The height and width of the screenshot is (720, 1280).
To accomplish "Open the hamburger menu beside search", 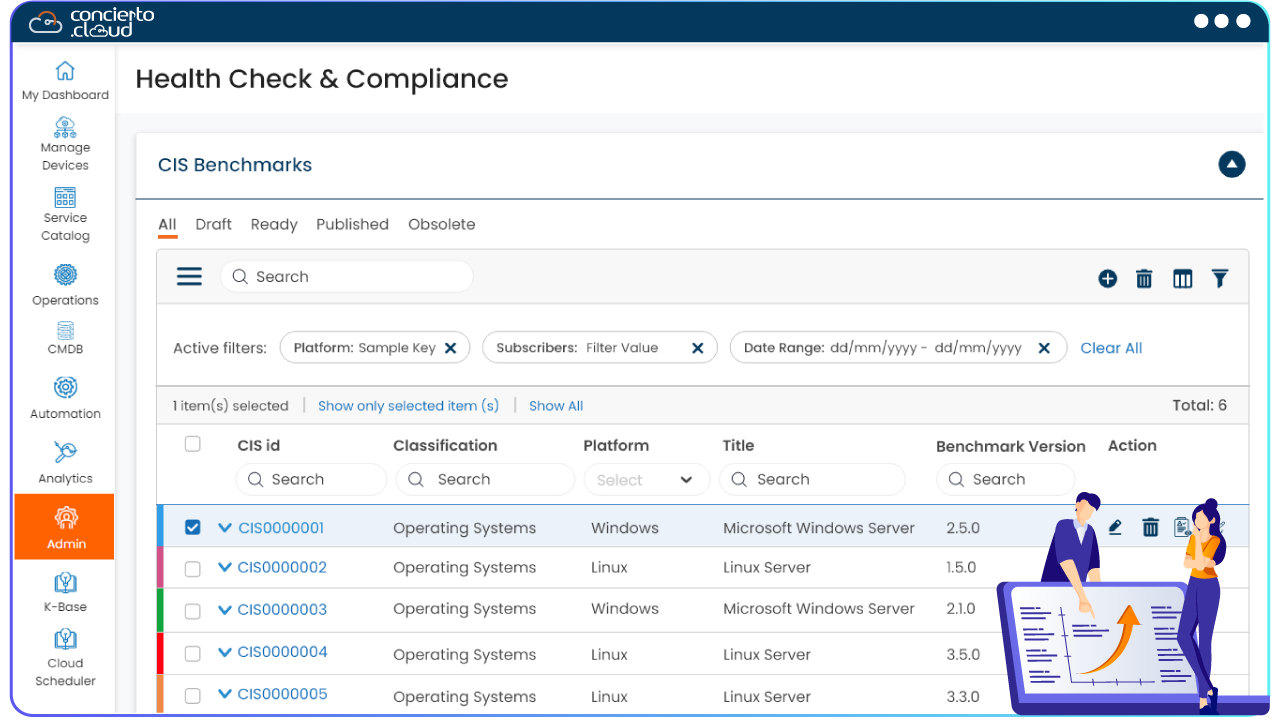I will (x=188, y=276).
